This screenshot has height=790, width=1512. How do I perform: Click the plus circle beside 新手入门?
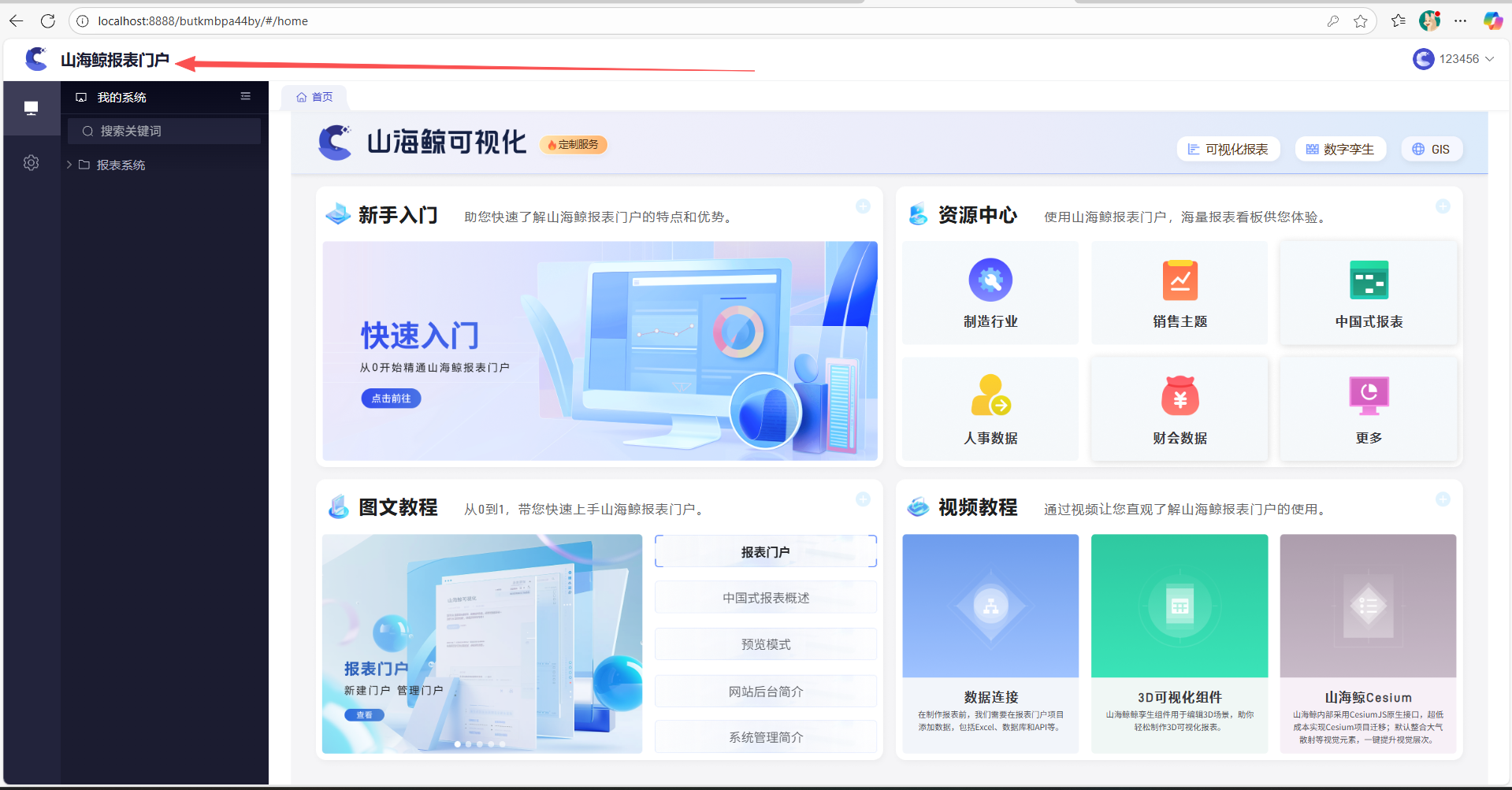[863, 206]
